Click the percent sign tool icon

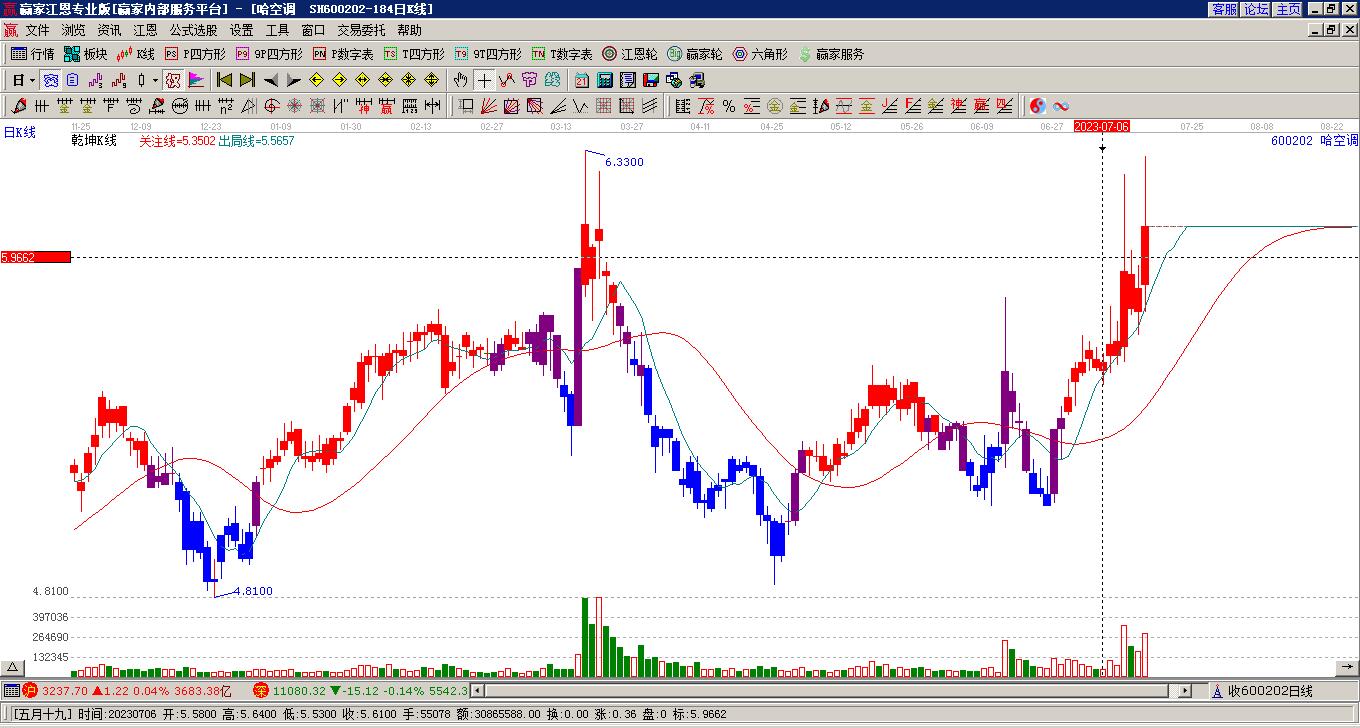pos(729,106)
